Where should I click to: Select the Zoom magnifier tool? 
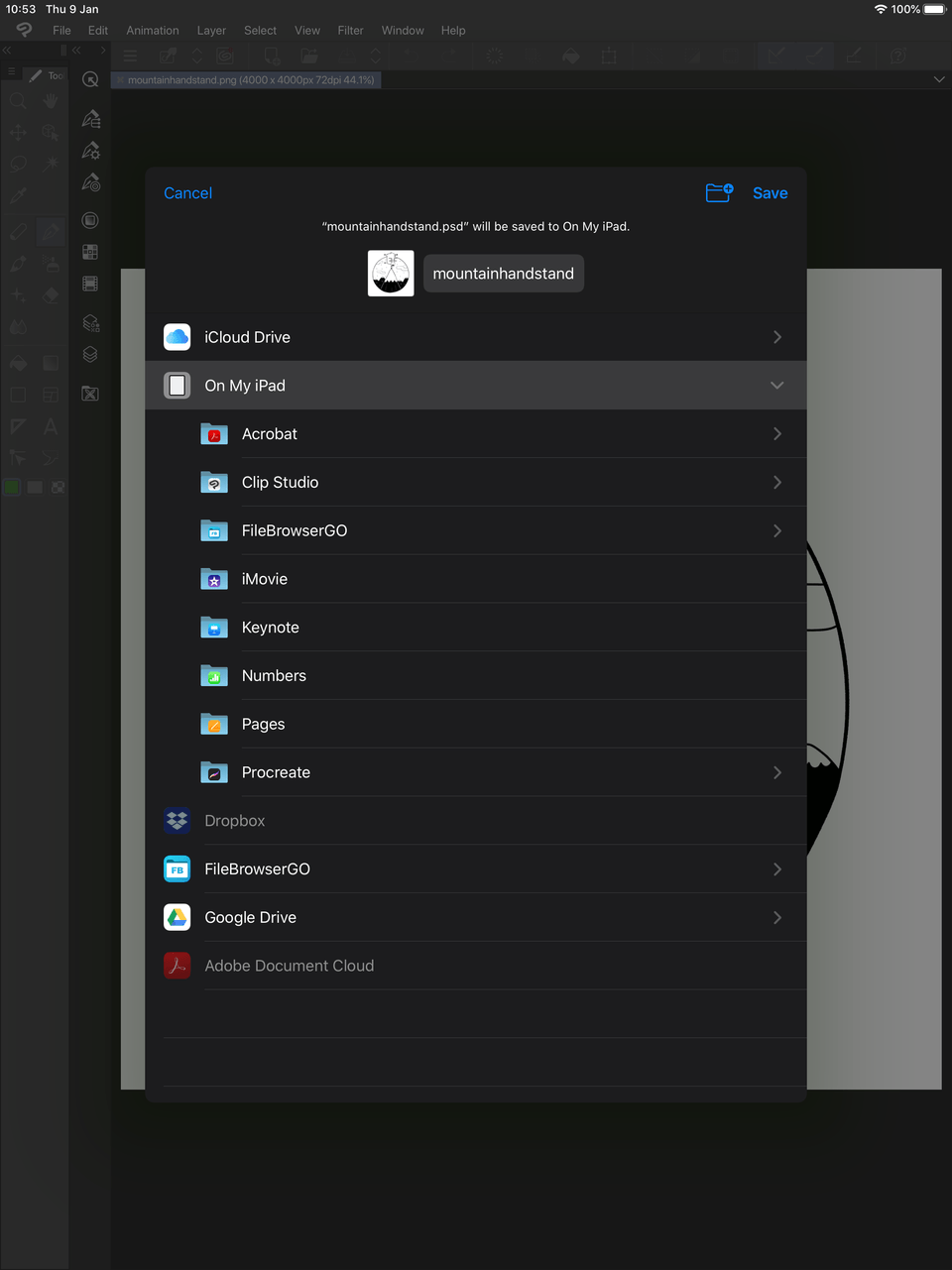tap(17, 100)
